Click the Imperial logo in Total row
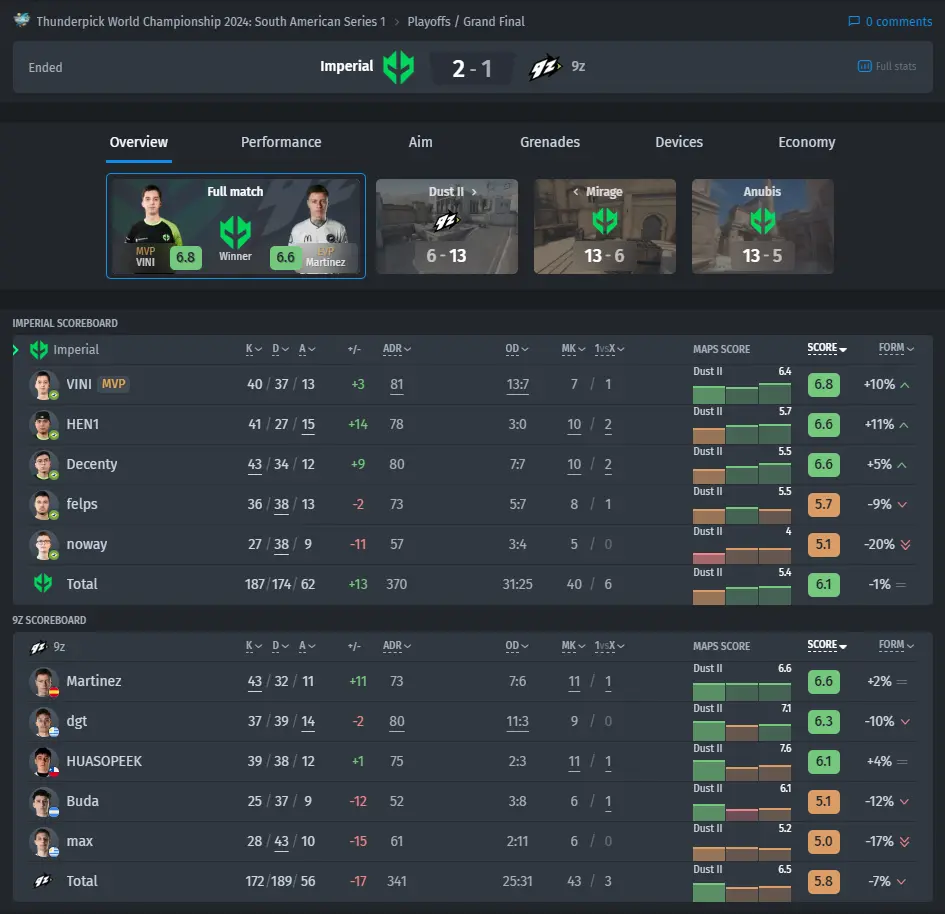This screenshot has height=914, width=945. coord(43,583)
